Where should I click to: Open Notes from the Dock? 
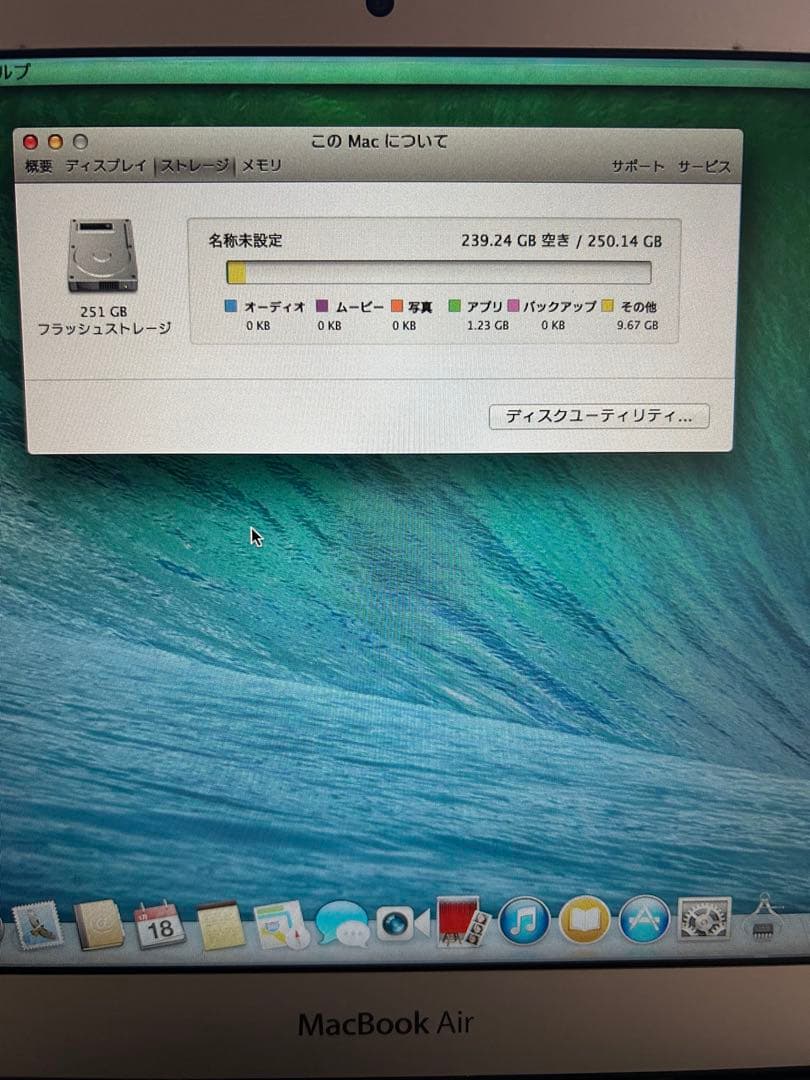[x=220, y=925]
